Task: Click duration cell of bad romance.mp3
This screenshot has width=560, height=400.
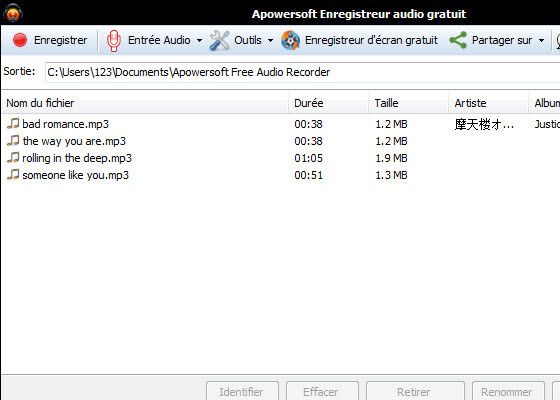Action: 309,124
